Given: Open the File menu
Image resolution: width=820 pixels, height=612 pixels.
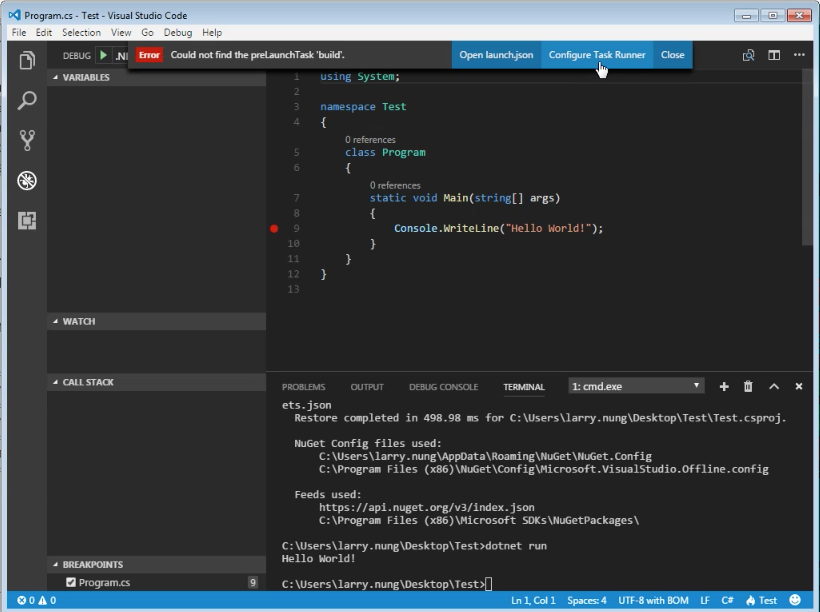Looking at the screenshot, I should (x=19, y=32).
